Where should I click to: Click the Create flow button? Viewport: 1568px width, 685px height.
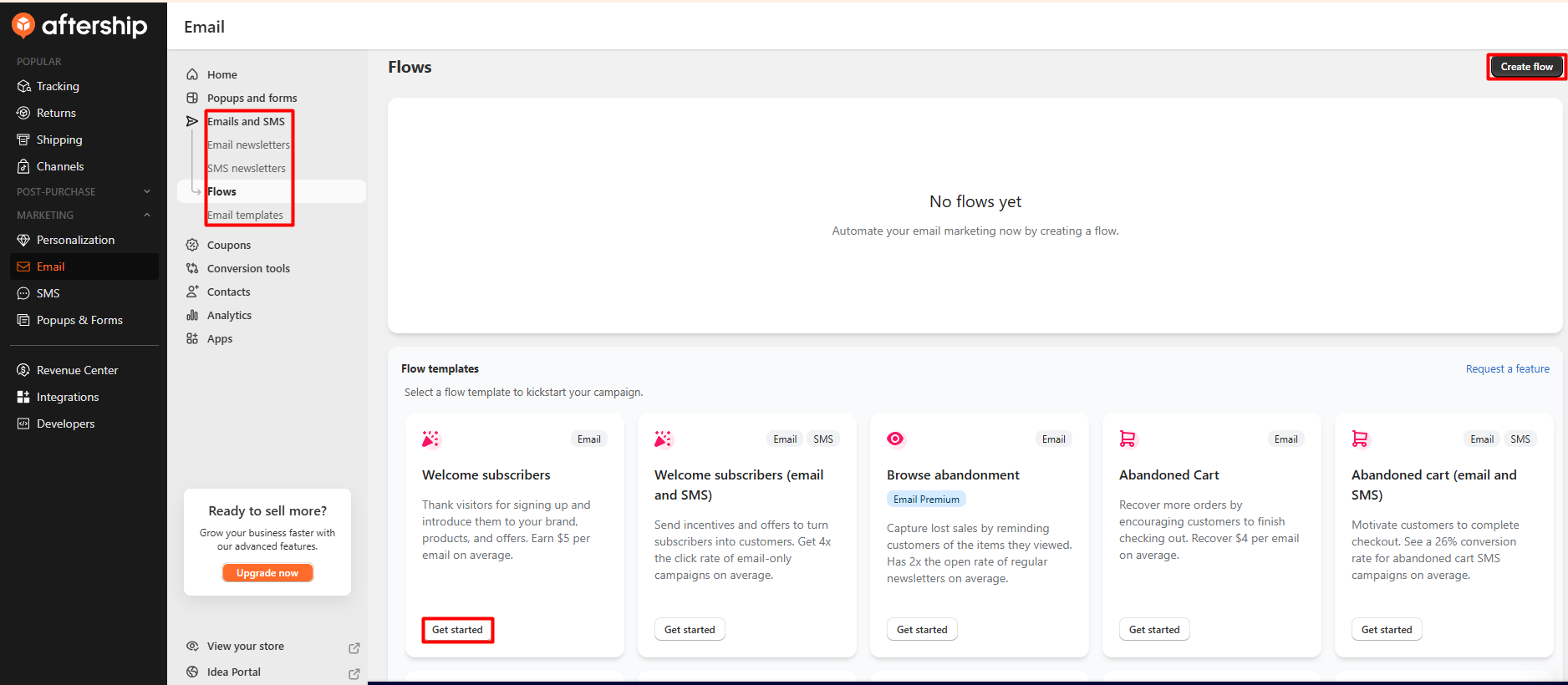[1526, 67]
